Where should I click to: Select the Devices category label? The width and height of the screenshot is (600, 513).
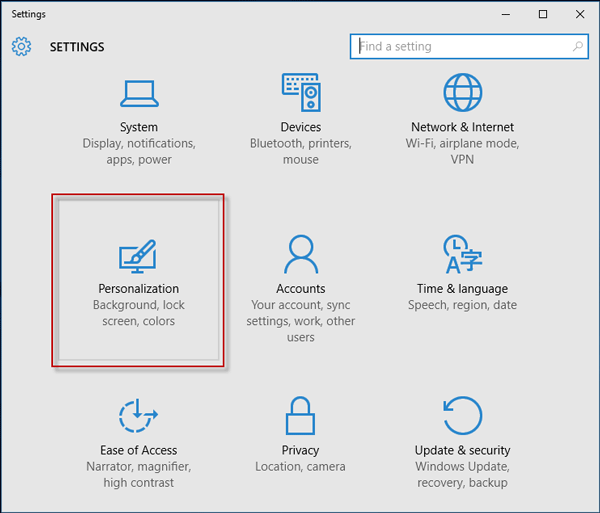(x=301, y=127)
